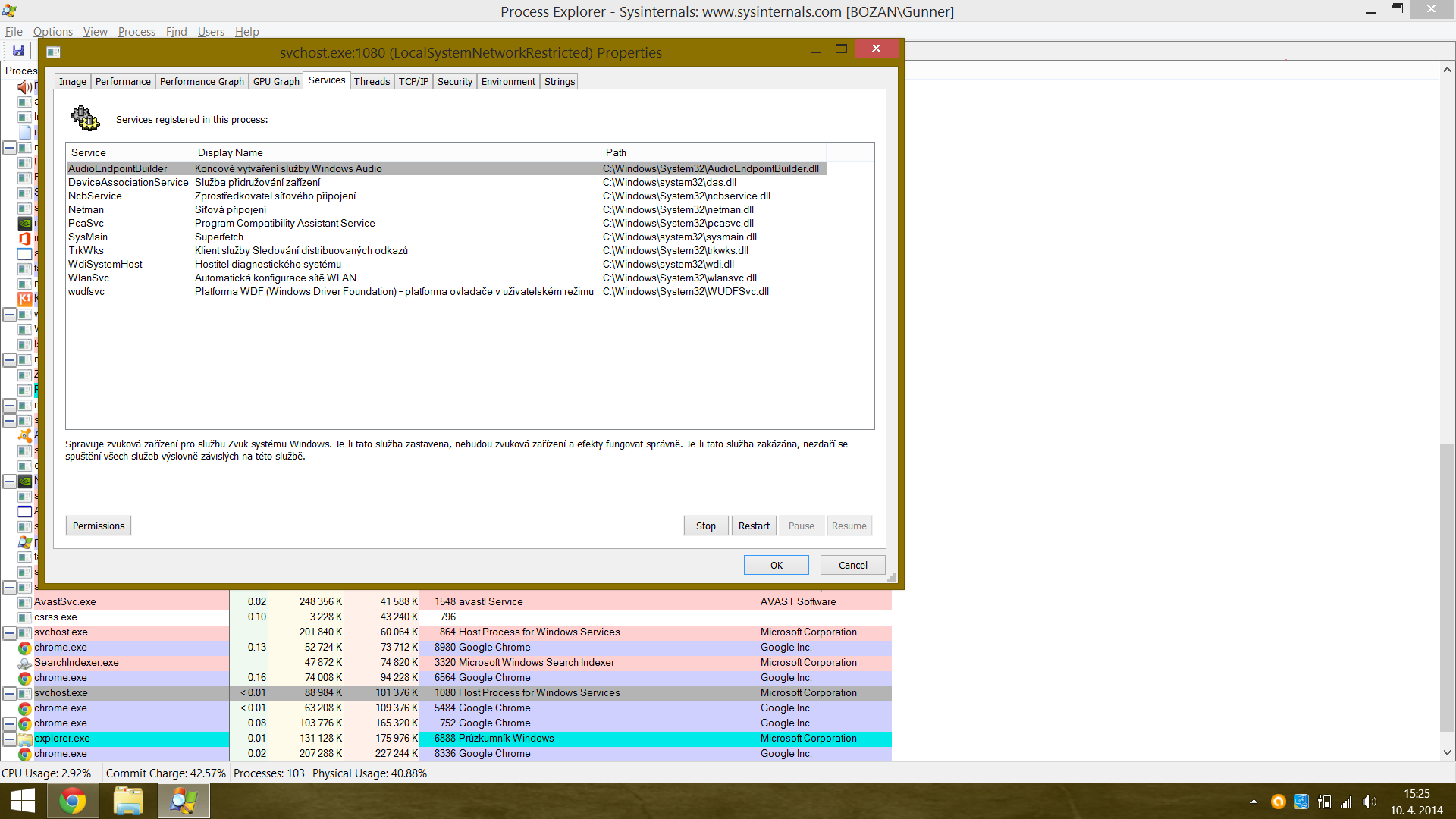Image resolution: width=1456 pixels, height=819 pixels.
Task: Click the speaker process icon in the tree
Action: pyautogui.click(x=24, y=86)
